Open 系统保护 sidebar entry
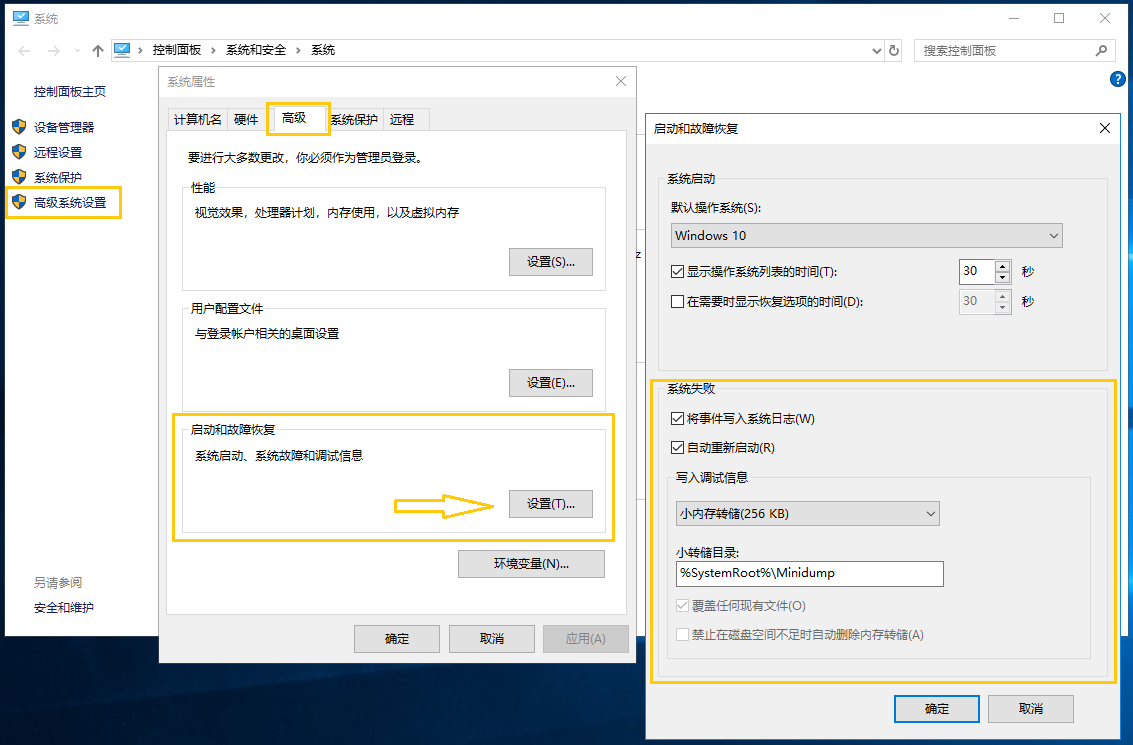This screenshot has height=745, width=1133. (x=59, y=177)
